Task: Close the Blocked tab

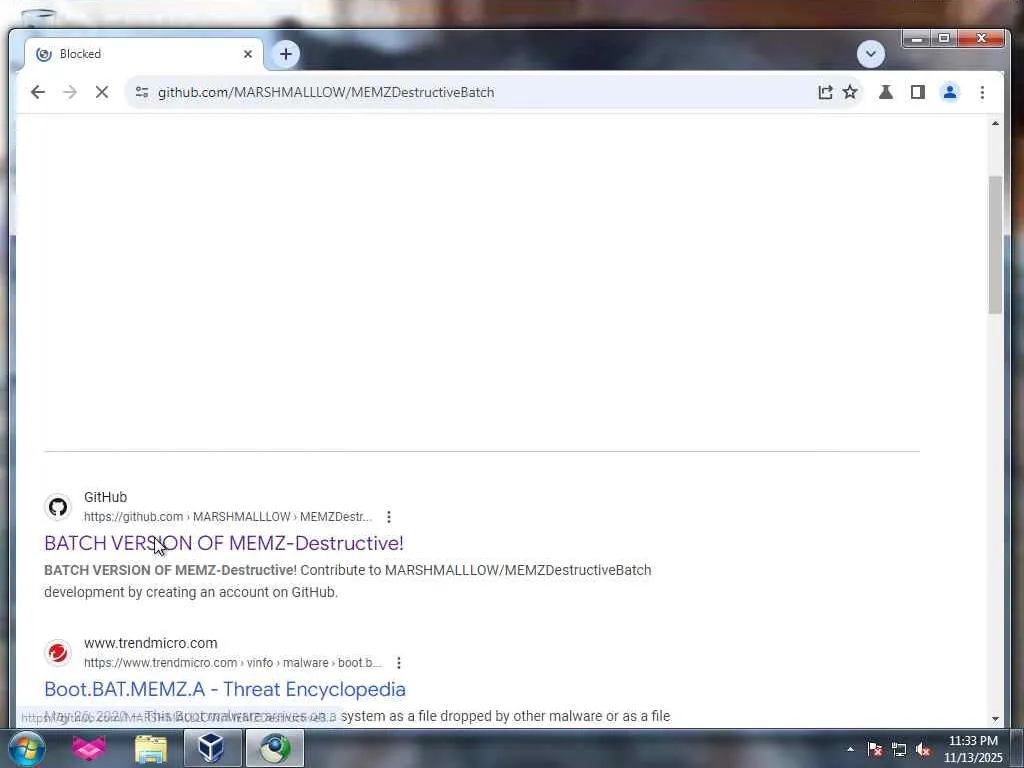Action: (248, 54)
